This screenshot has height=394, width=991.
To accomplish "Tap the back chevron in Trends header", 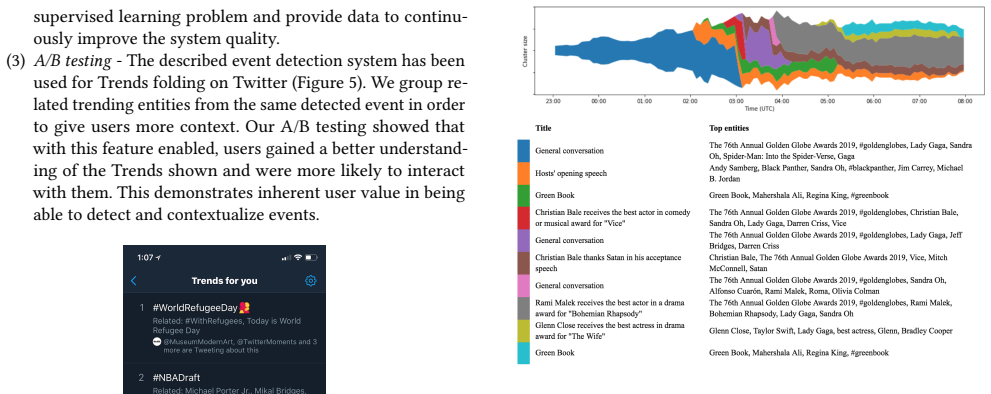I will (x=133, y=281).
